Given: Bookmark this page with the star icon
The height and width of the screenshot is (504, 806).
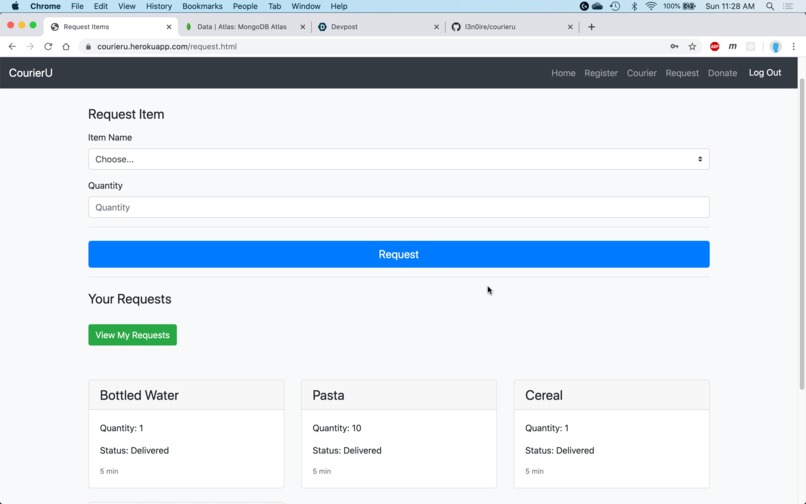Looking at the screenshot, I should pyautogui.click(x=692, y=46).
